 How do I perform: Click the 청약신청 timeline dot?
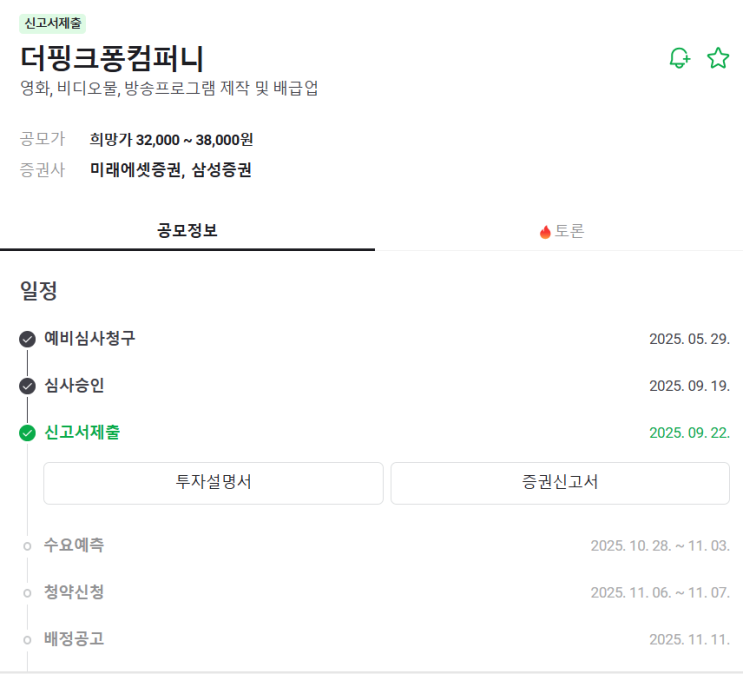tap(27, 593)
